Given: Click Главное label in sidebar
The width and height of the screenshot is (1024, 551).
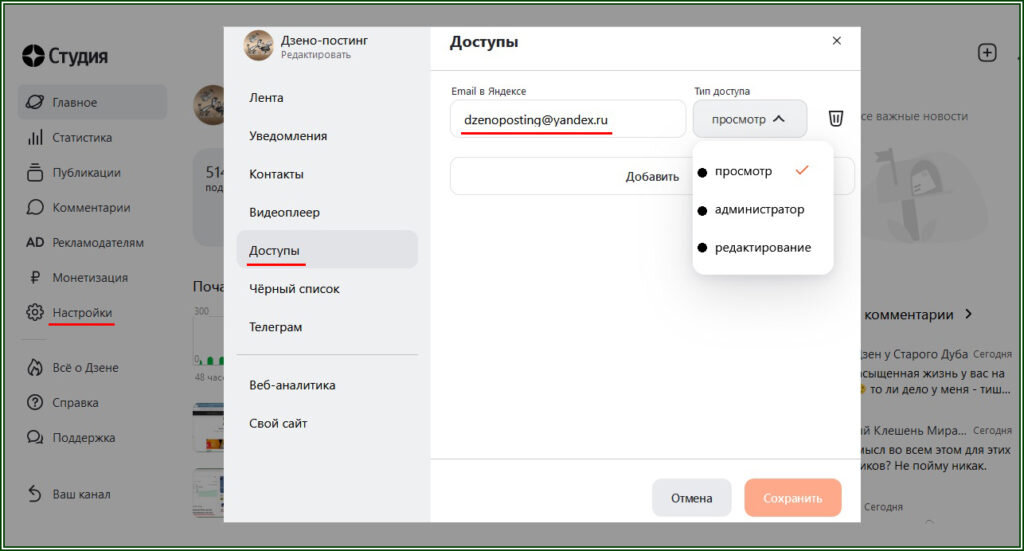Looking at the screenshot, I should (x=74, y=102).
